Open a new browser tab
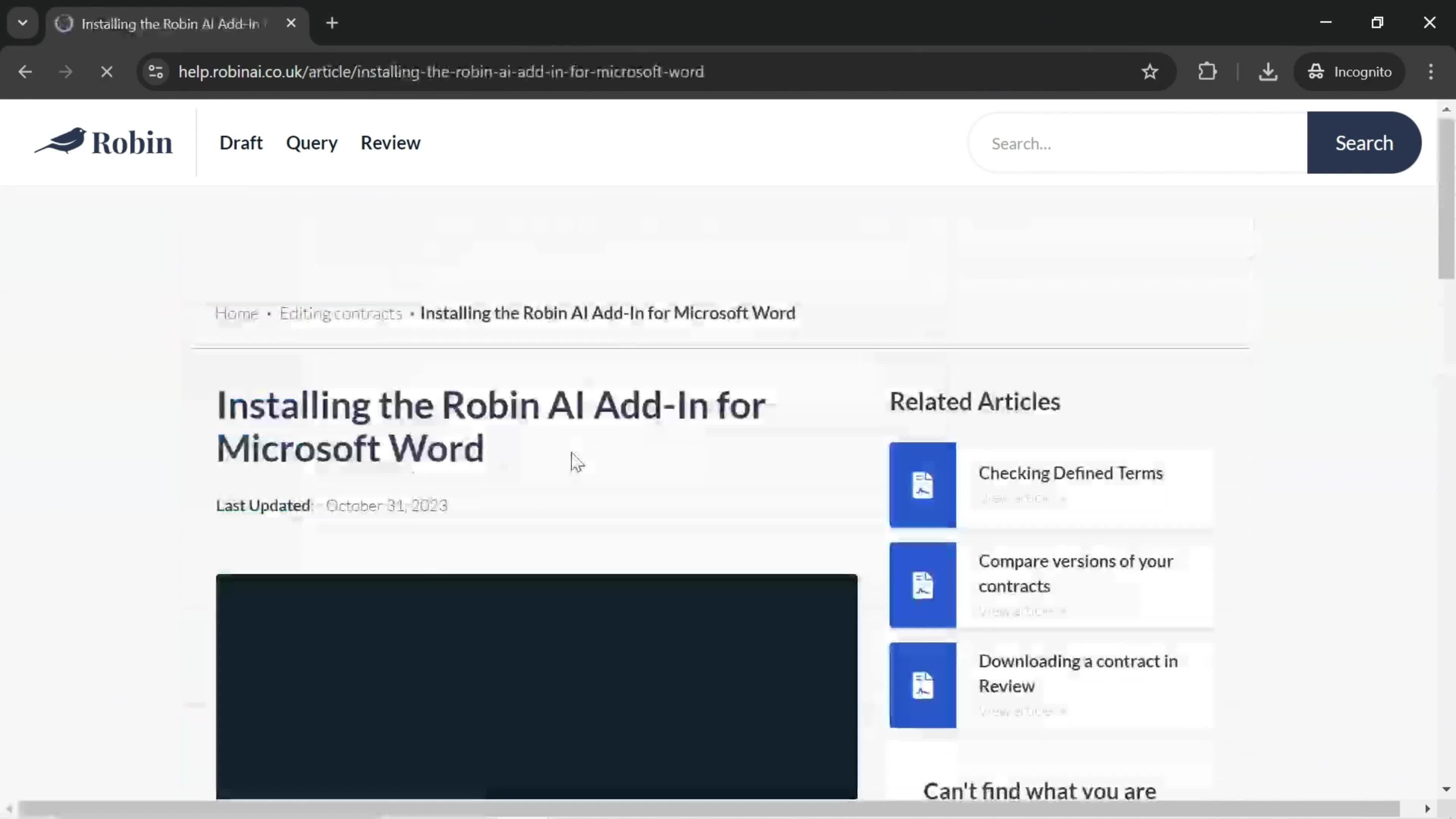The height and width of the screenshot is (819, 1456). (x=333, y=23)
